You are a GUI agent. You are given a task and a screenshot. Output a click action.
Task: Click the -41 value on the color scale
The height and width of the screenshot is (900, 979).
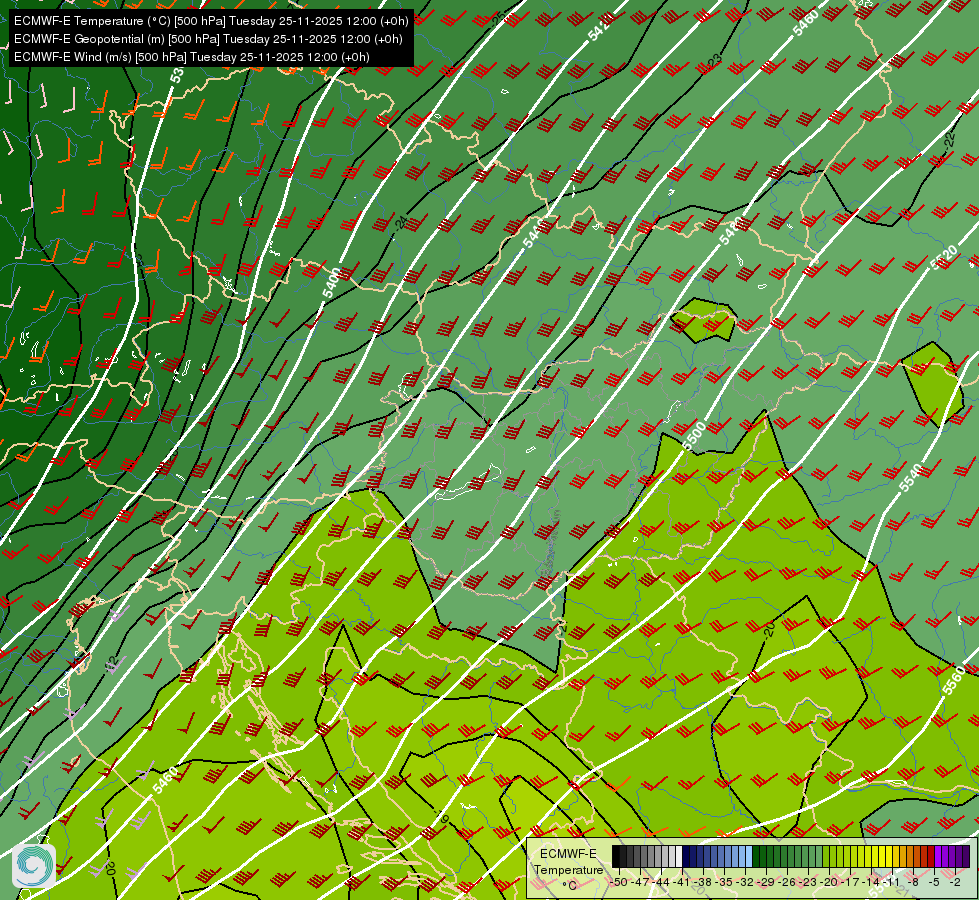coord(681,882)
